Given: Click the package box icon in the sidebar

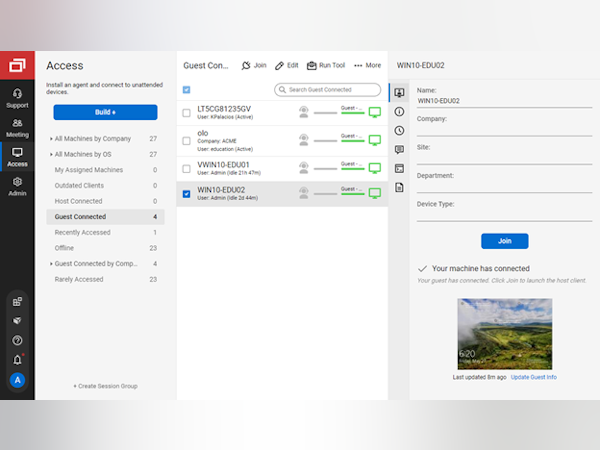Looking at the screenshot, I should pyautogui.click(x=17, y=321).
